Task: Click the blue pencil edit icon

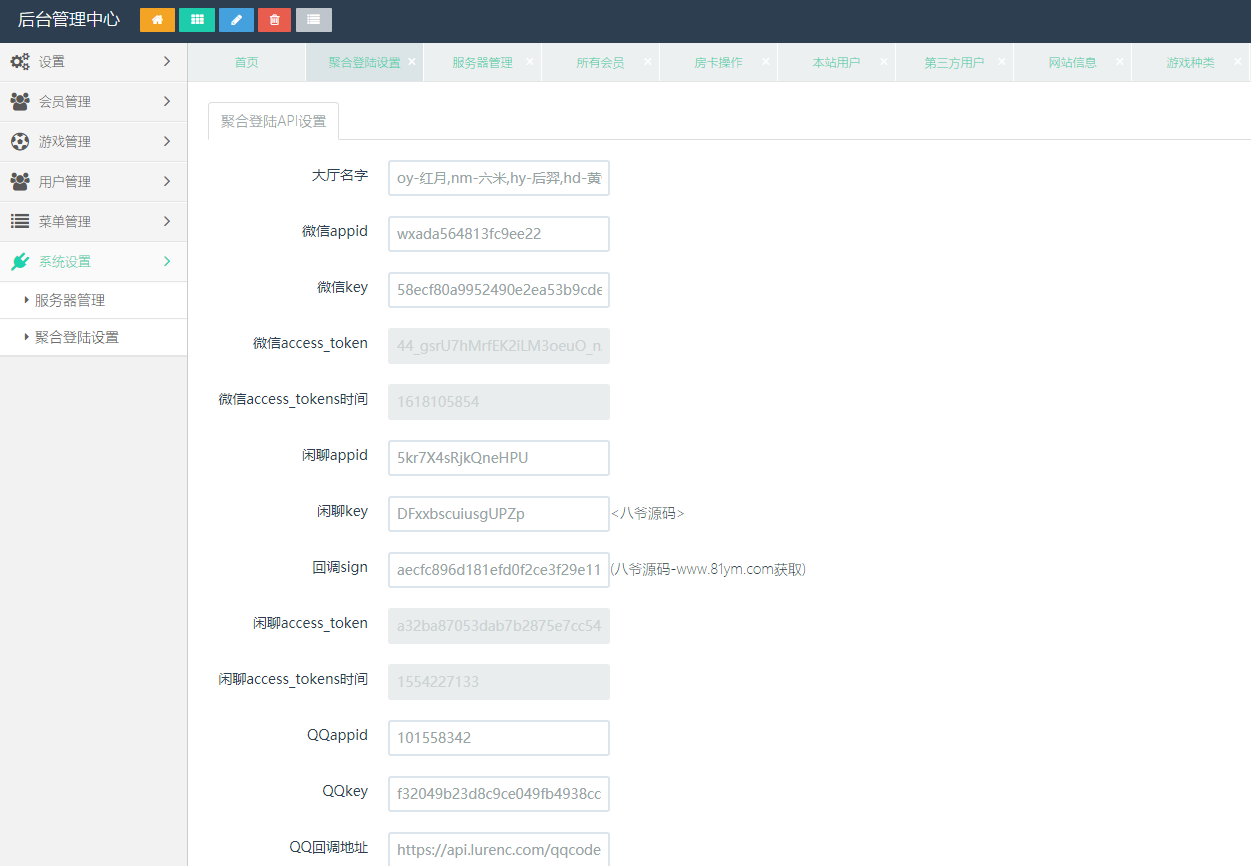Action: pos(236,20)
